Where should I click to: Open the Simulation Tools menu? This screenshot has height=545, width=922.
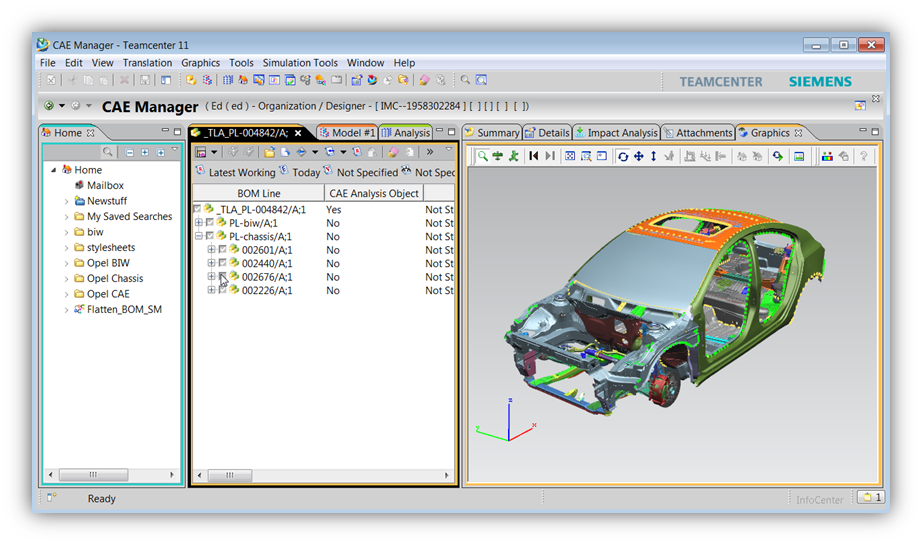(300, 63)
